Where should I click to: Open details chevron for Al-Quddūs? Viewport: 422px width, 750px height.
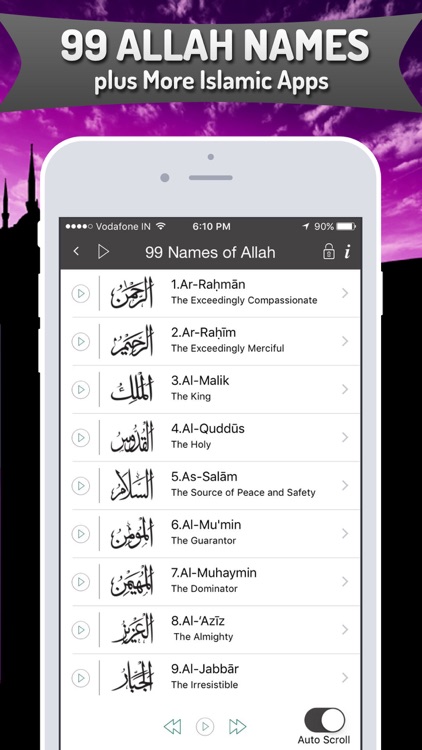pyautogui.click(x=345, y=438)
